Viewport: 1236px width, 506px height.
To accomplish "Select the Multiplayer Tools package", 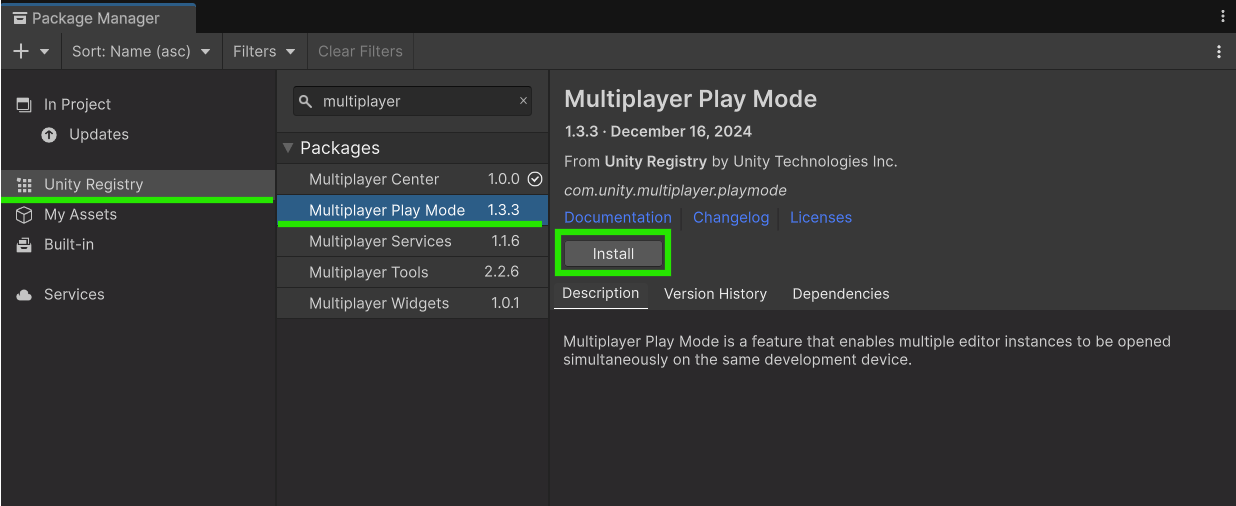I will pos(412,272).
